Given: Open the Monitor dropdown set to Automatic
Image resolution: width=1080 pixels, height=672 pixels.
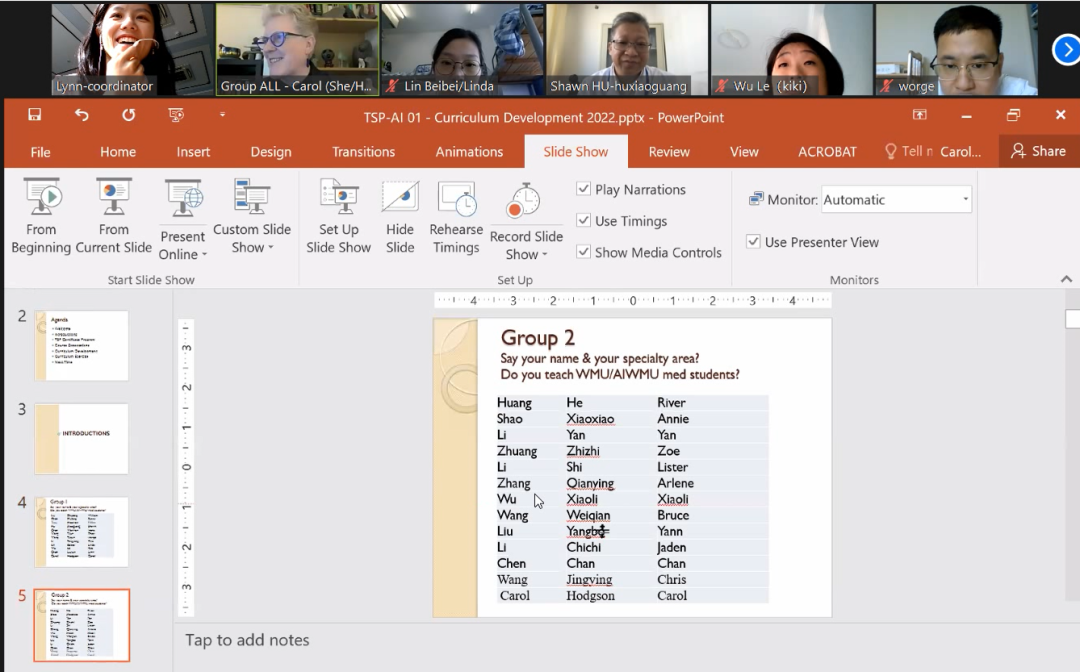Looking at the screenshot, I should [x=896, y=200].
